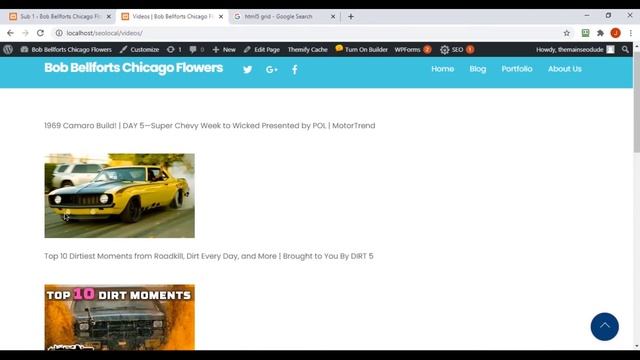The image size is (640, 360).
Task: Click the Top 10 Dirtiest Moments title
Action: click(x=209, y=256)
